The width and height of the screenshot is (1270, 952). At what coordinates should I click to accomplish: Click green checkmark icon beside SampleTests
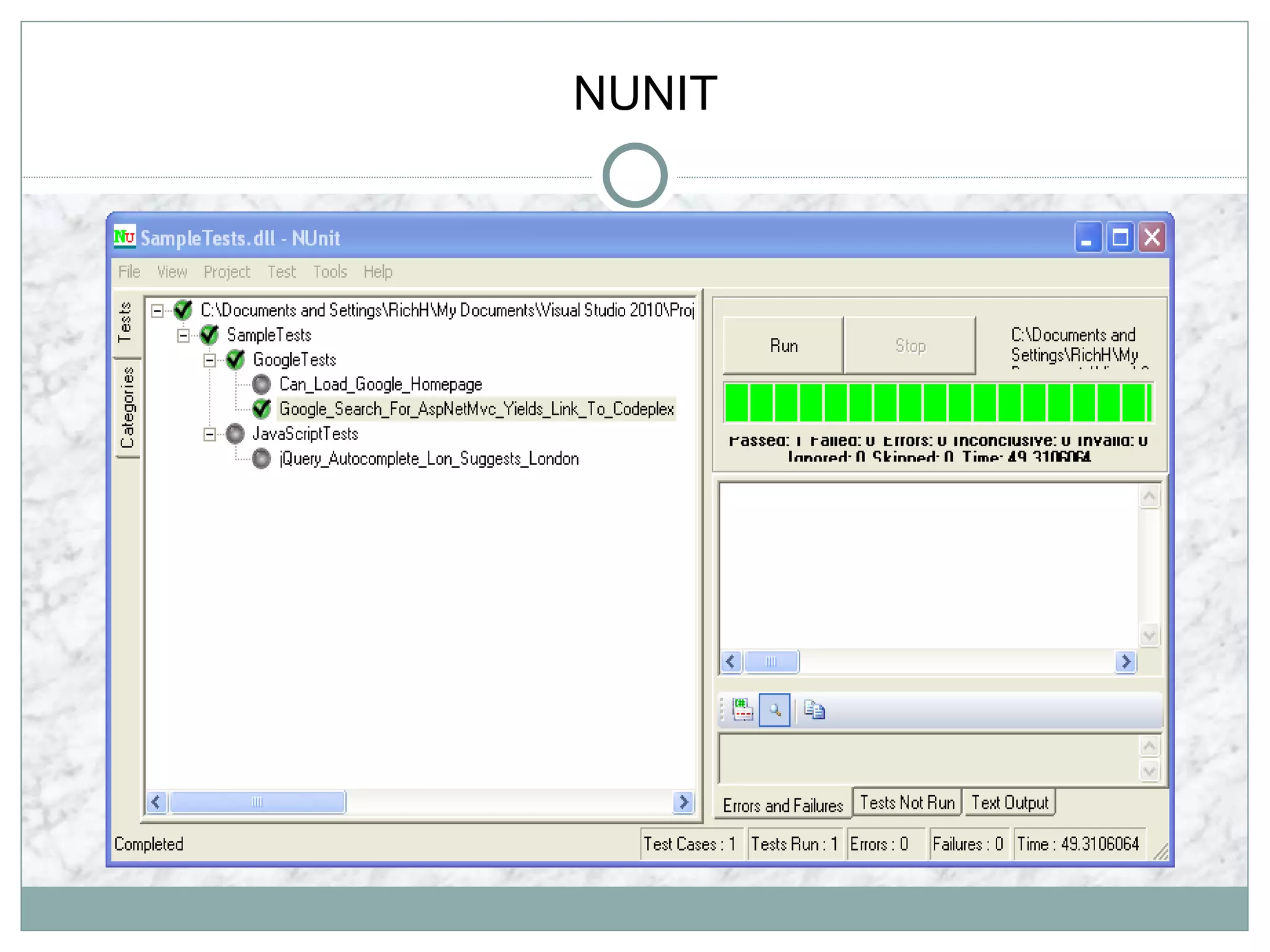(210, 335)
